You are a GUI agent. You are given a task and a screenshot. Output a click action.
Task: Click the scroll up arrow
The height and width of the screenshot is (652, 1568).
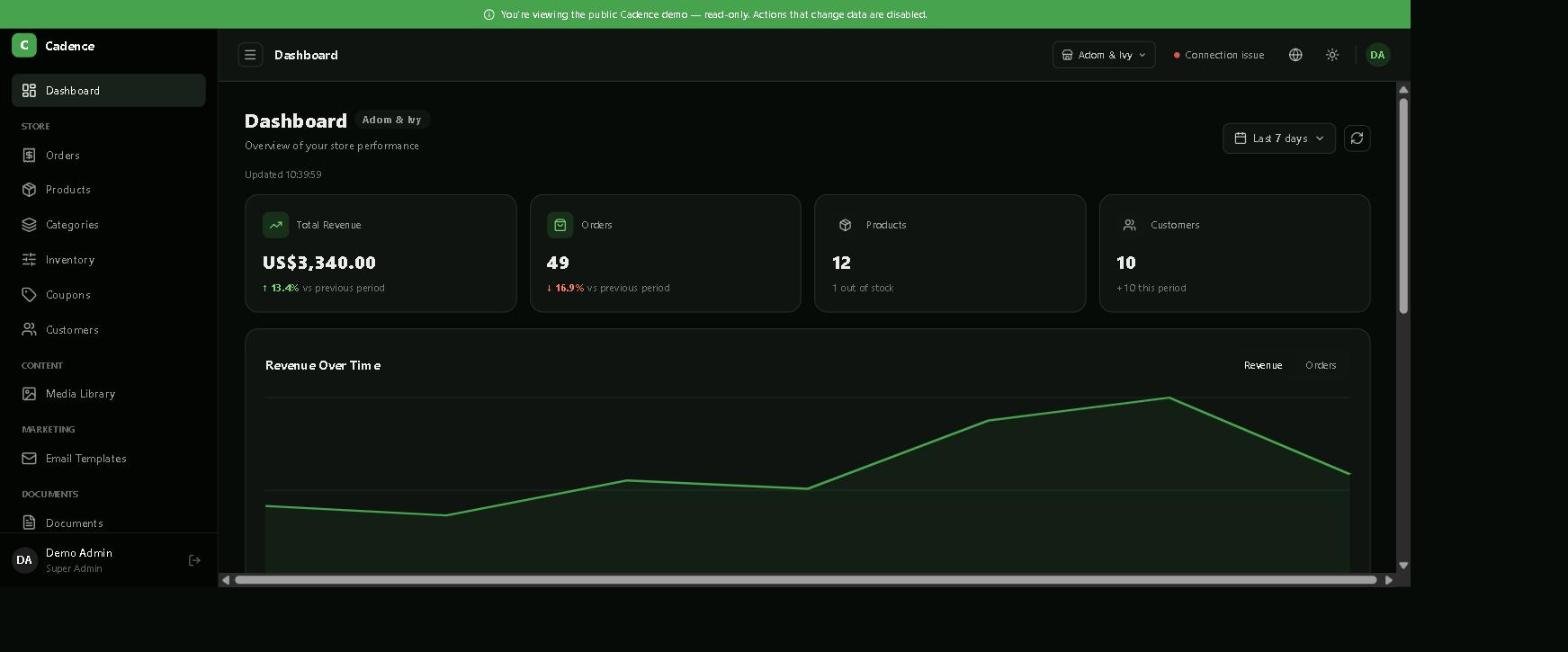coord(1403,90)
